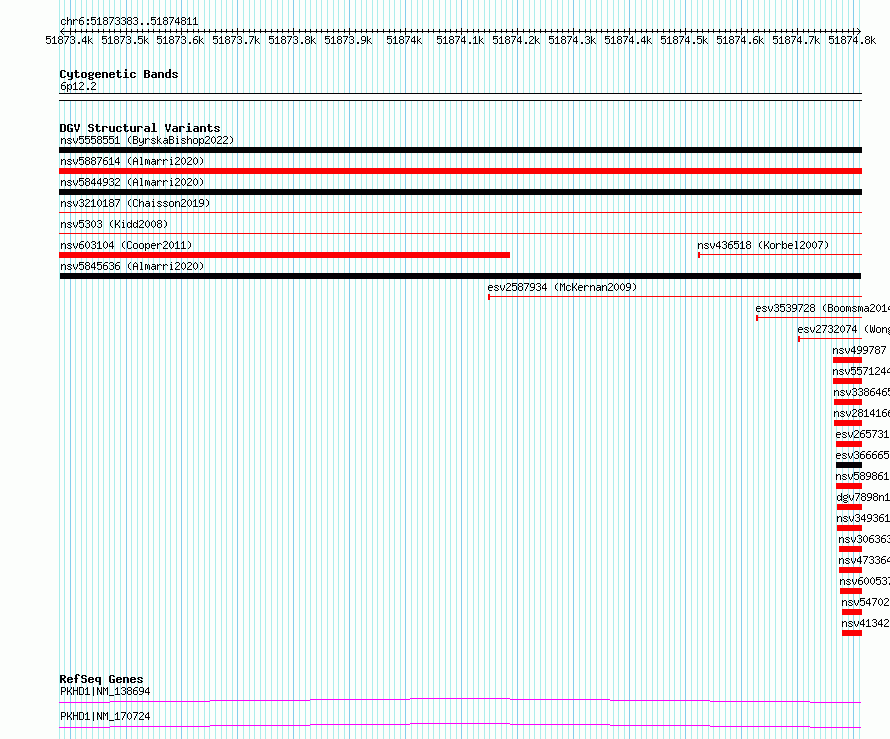Click the red bar under nsv5887614

coord(460,171)
